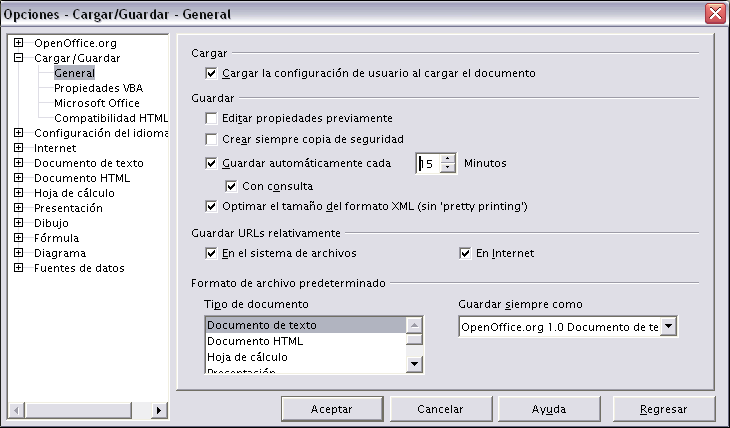
Task: Click the Aceptar button
Action: pyautogui.click(x=331, y=409)
